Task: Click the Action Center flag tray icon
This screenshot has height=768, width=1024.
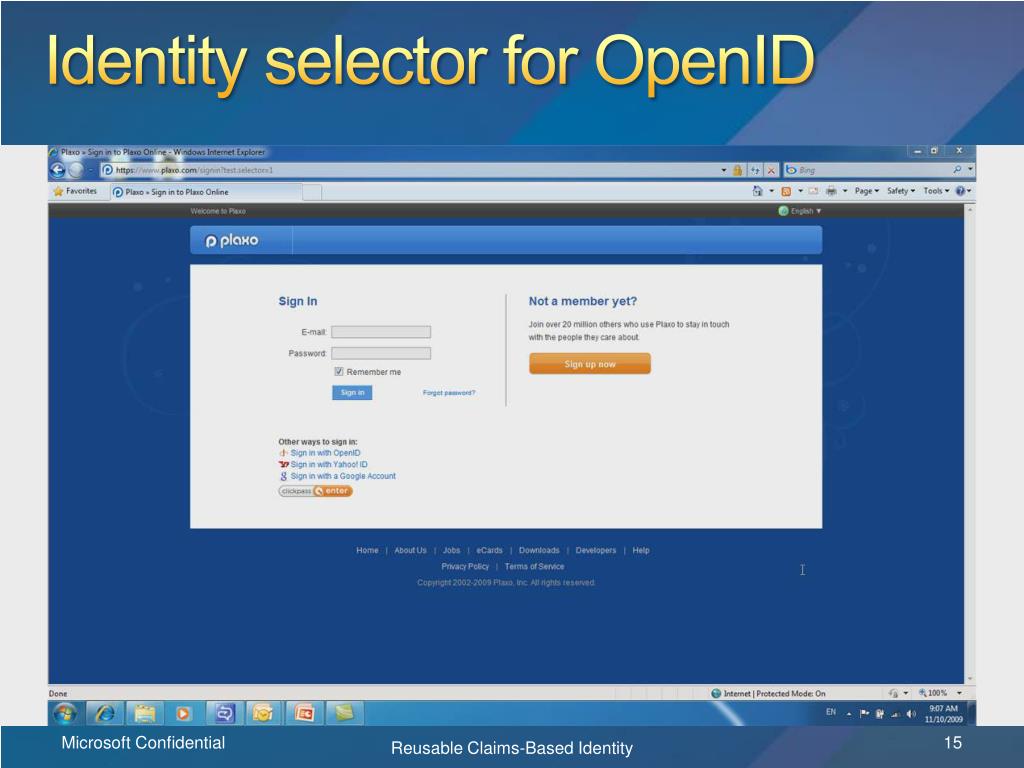Action: click(x=864, y=714)
